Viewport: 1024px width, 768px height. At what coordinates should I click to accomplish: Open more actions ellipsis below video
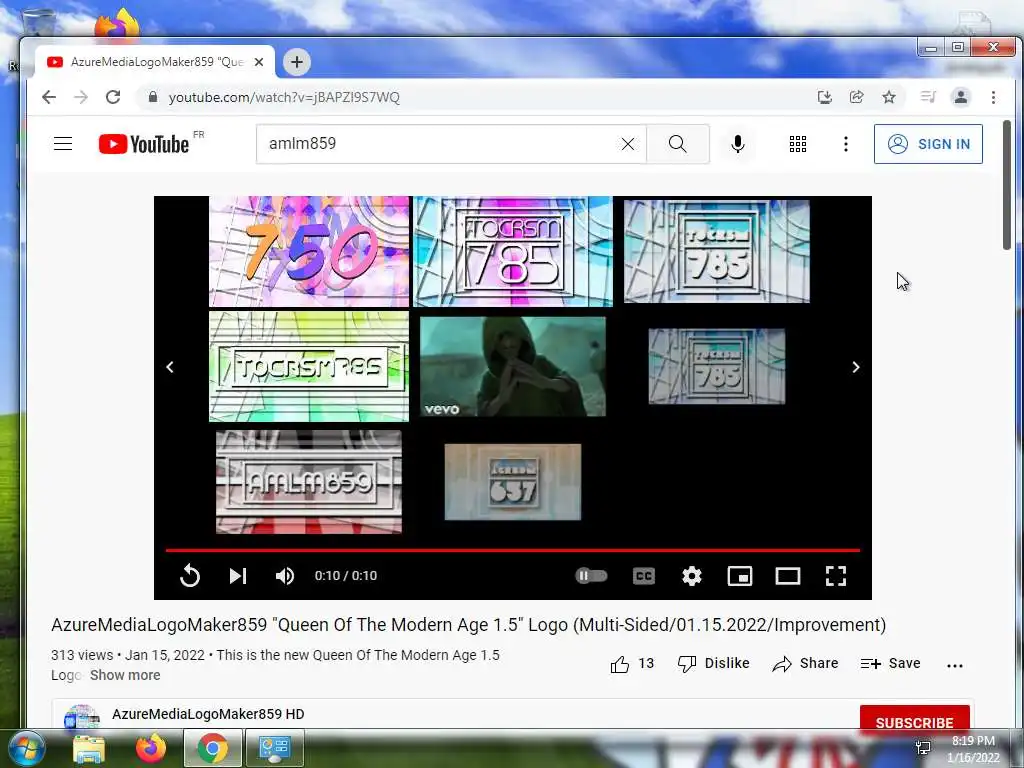click(x=955, y=665)
